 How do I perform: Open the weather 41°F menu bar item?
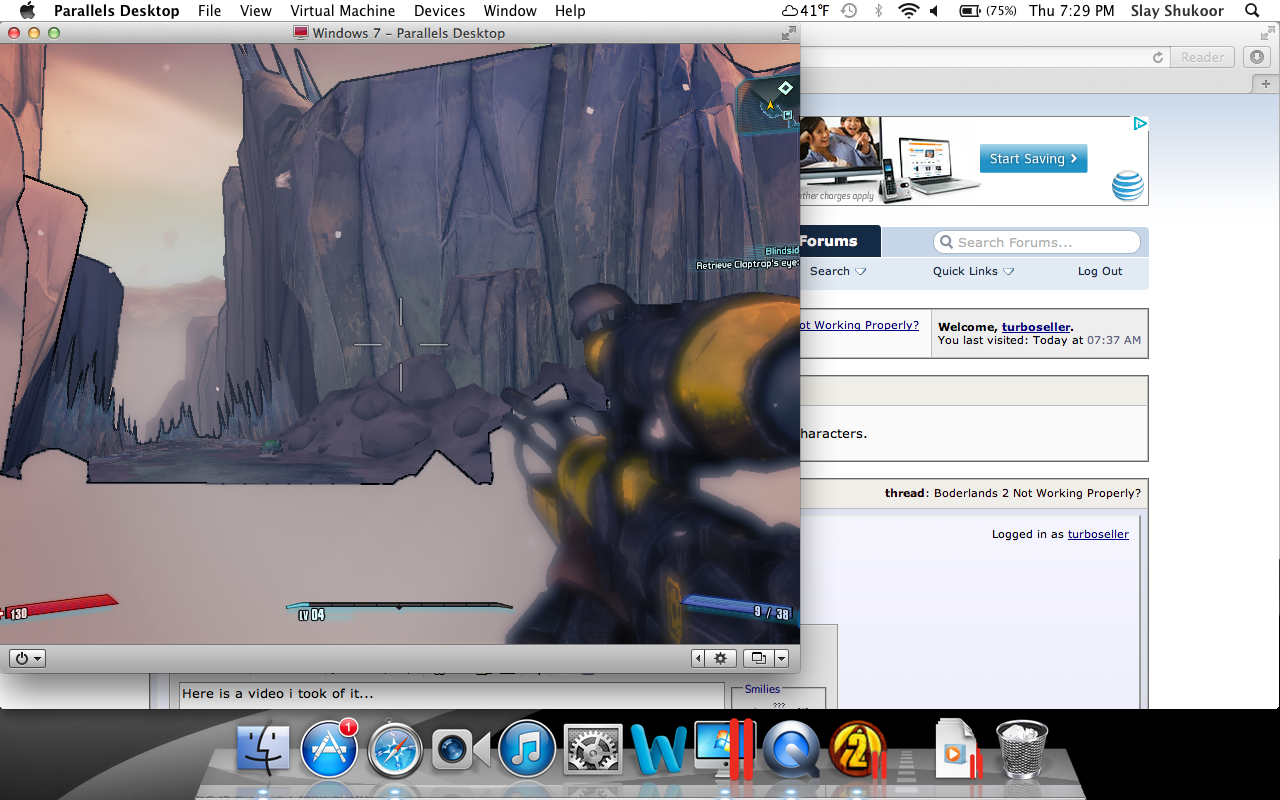[x=805, y=11]
